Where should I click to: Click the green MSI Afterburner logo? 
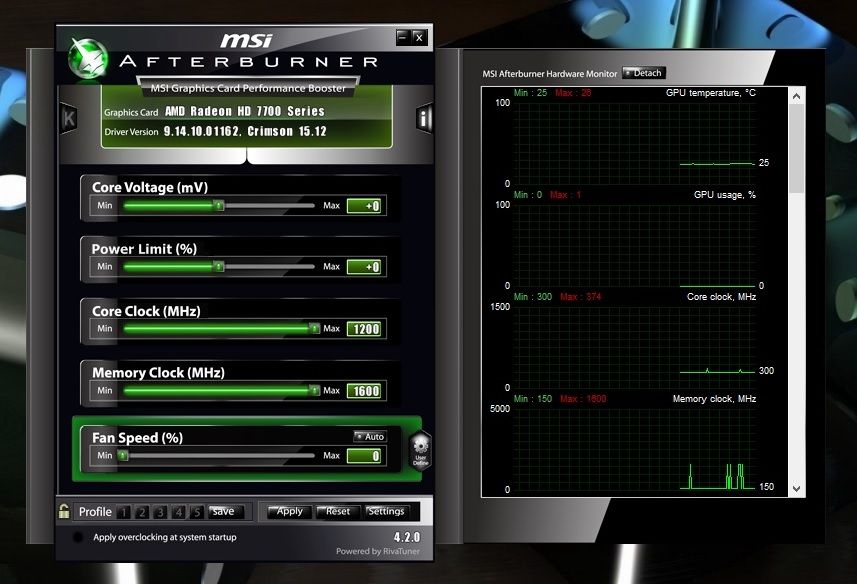87,59
